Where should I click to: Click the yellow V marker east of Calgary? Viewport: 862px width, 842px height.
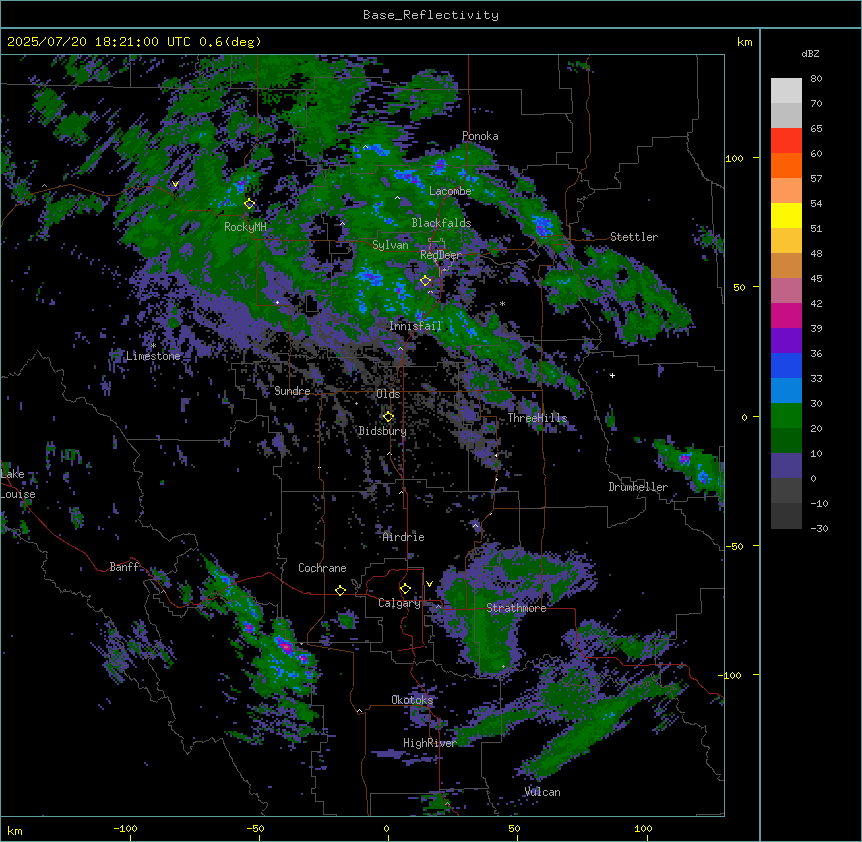click(429, 584)
